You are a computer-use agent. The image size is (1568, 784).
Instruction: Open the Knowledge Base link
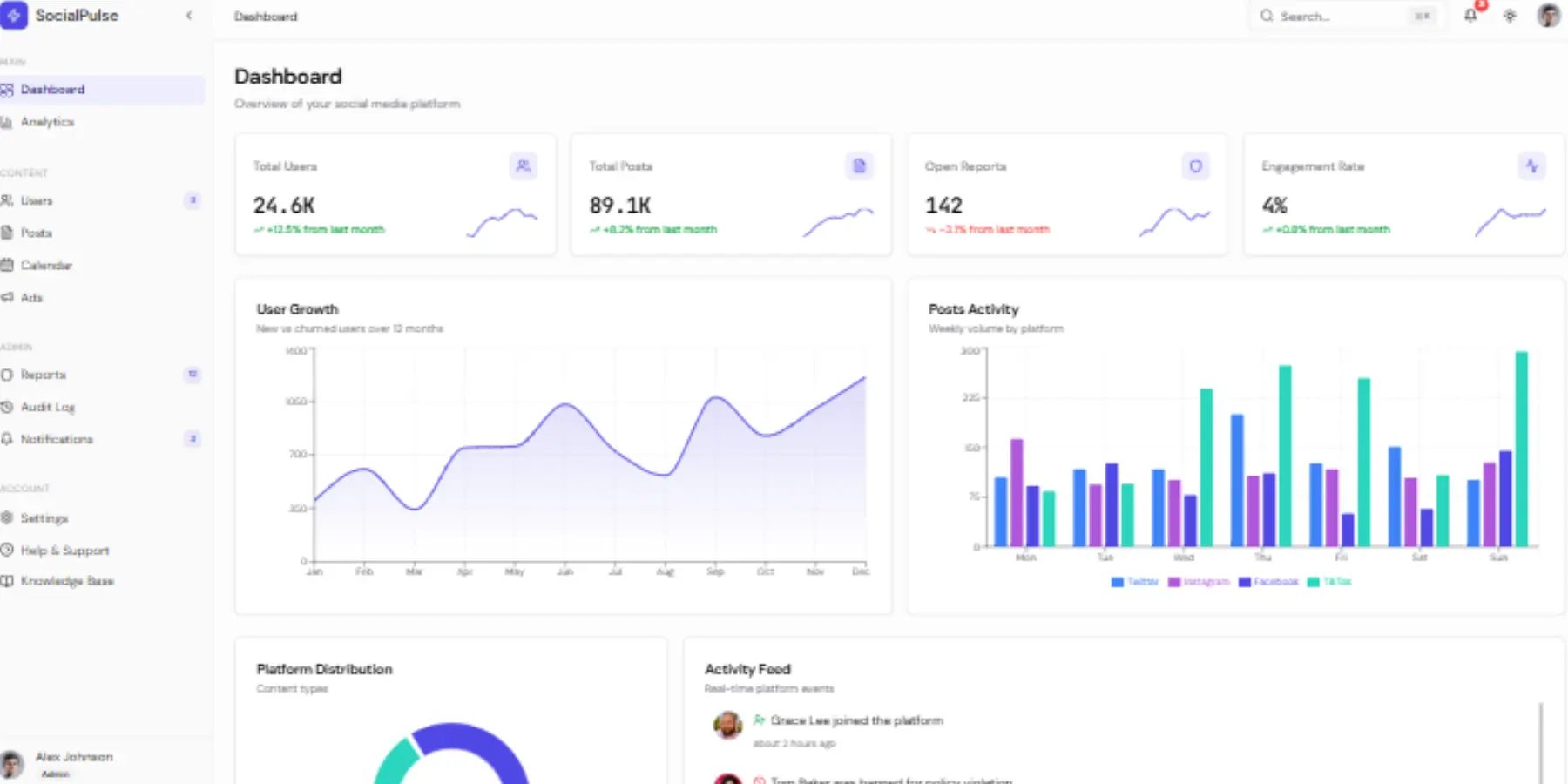[101, 581]
